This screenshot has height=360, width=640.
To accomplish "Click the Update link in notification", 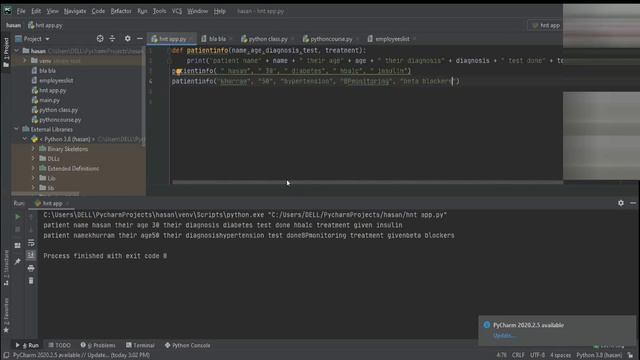I will 504,336.
